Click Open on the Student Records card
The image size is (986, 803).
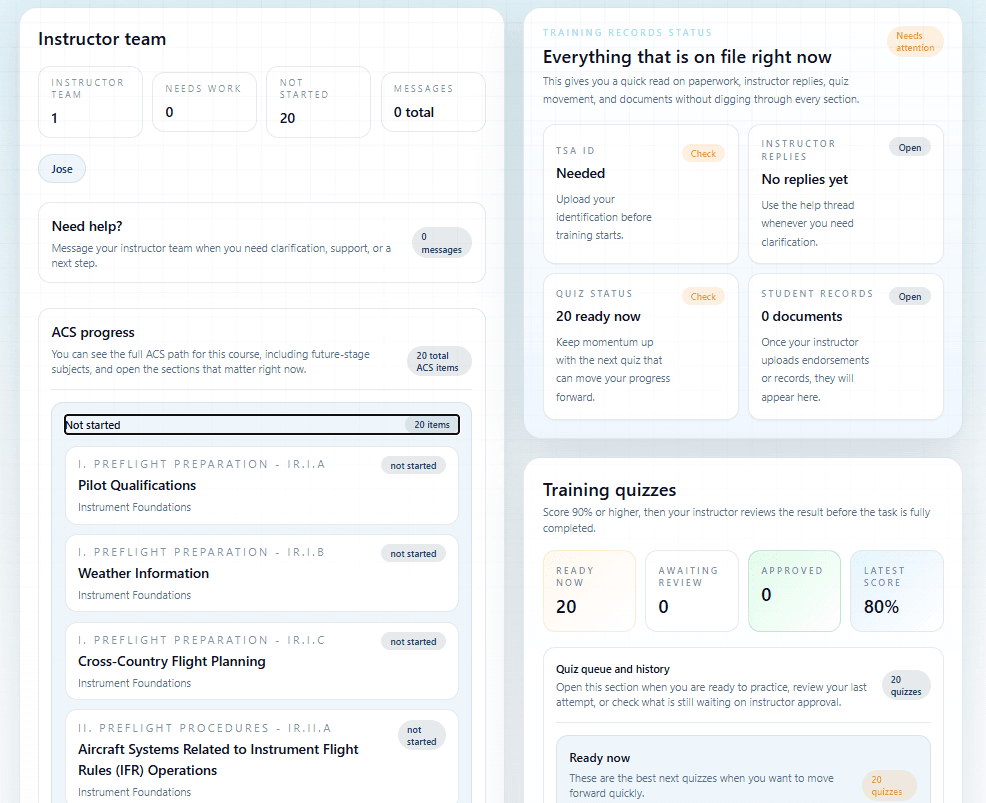click(909, 296)
